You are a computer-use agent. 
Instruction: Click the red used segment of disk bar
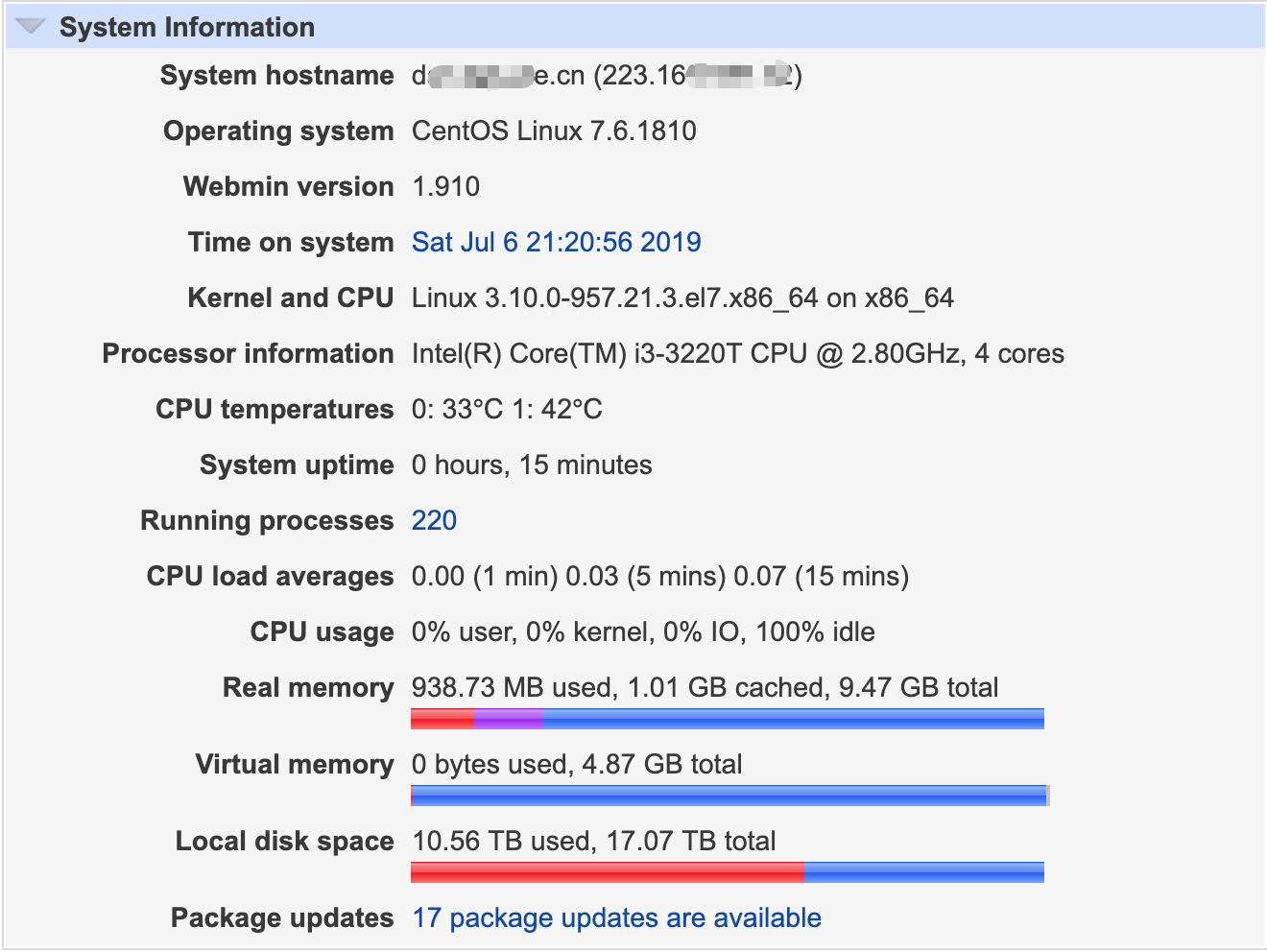tap(608, 872)
